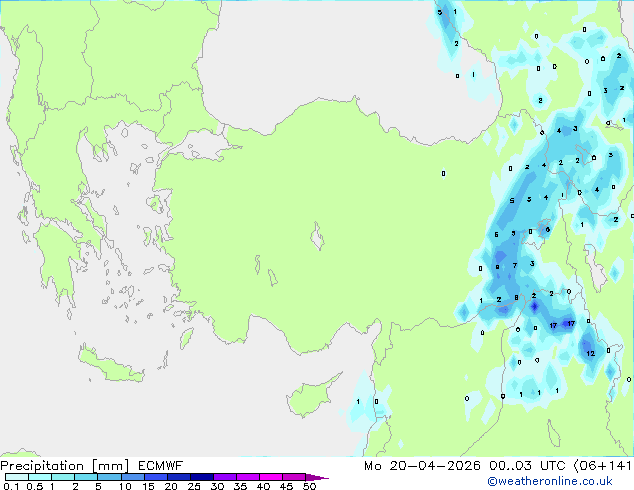Click the 7 mm precipitation value on map

(x=515, y=266)
